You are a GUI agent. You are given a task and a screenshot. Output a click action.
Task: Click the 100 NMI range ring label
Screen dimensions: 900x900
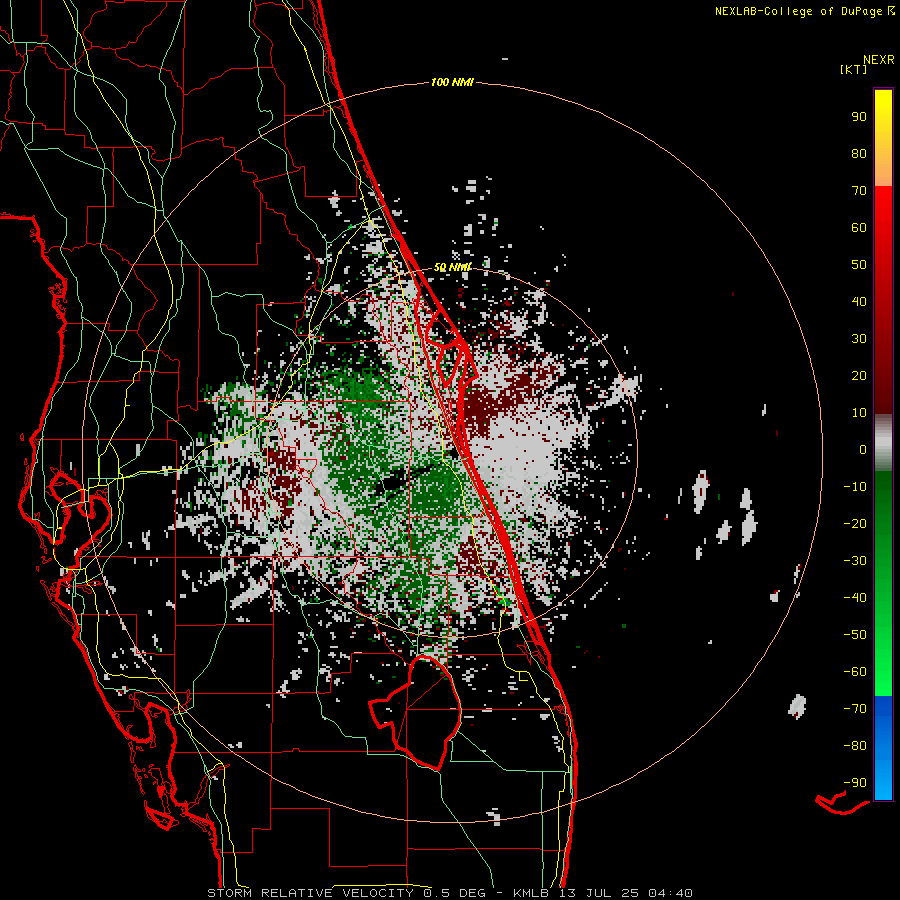452,83
